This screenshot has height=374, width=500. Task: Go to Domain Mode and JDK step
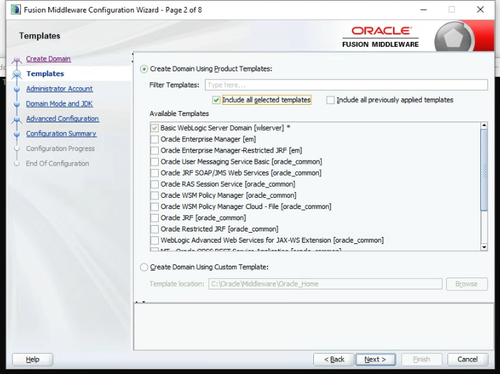pyautogui.click(x=59, y=104)
